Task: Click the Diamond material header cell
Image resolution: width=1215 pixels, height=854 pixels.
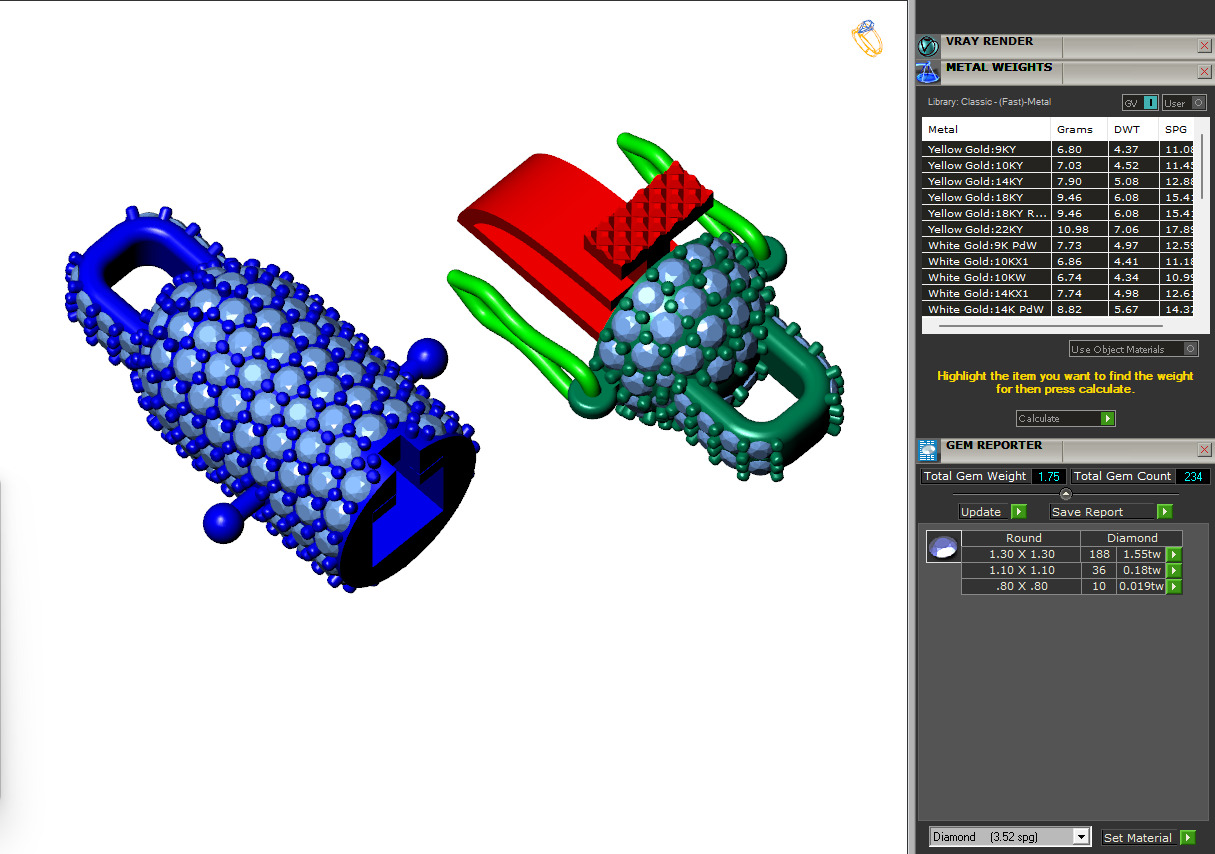Action: pyautogui.click(x=1132, y=538)
